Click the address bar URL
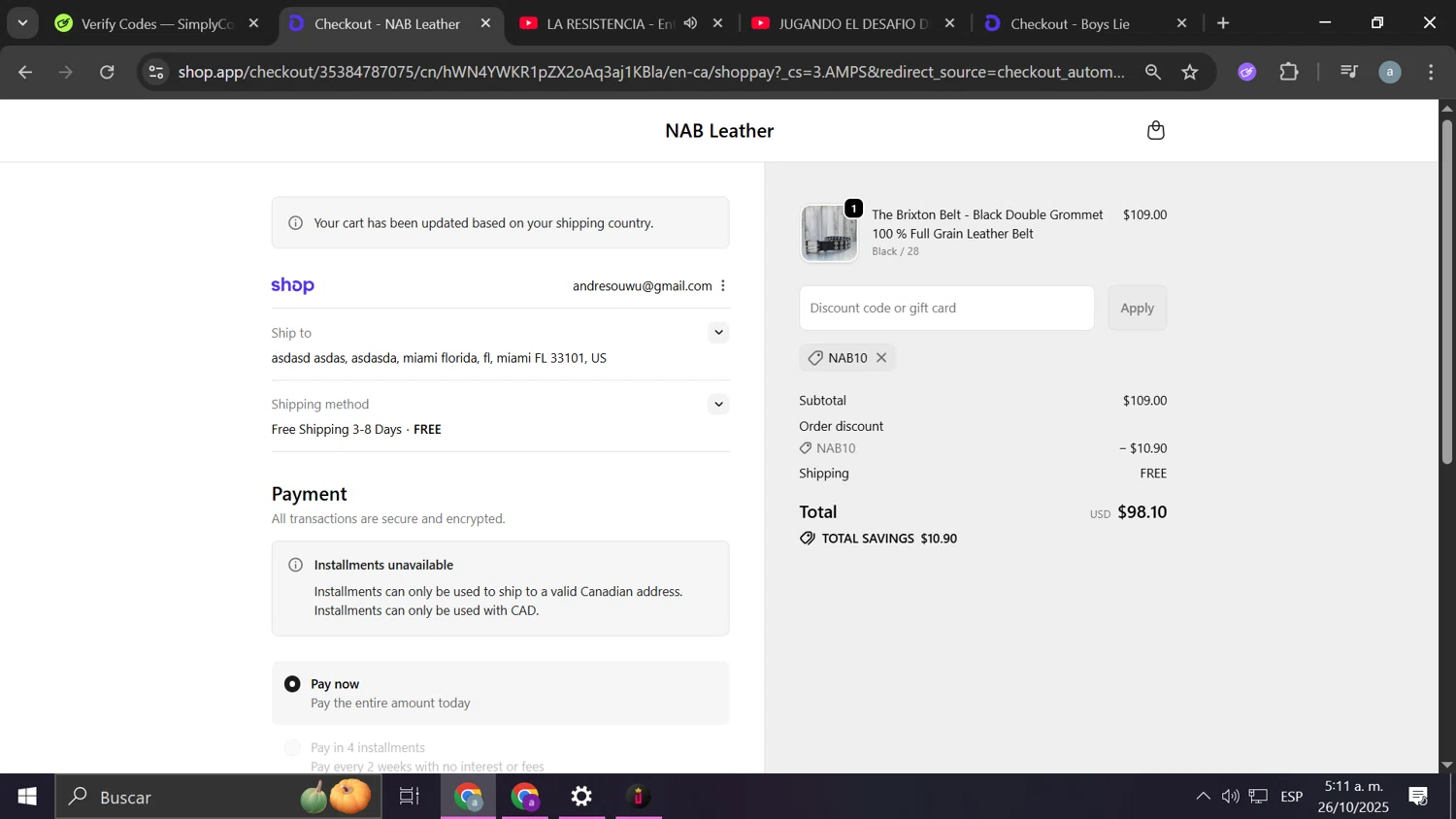 [x=651, y=72]
